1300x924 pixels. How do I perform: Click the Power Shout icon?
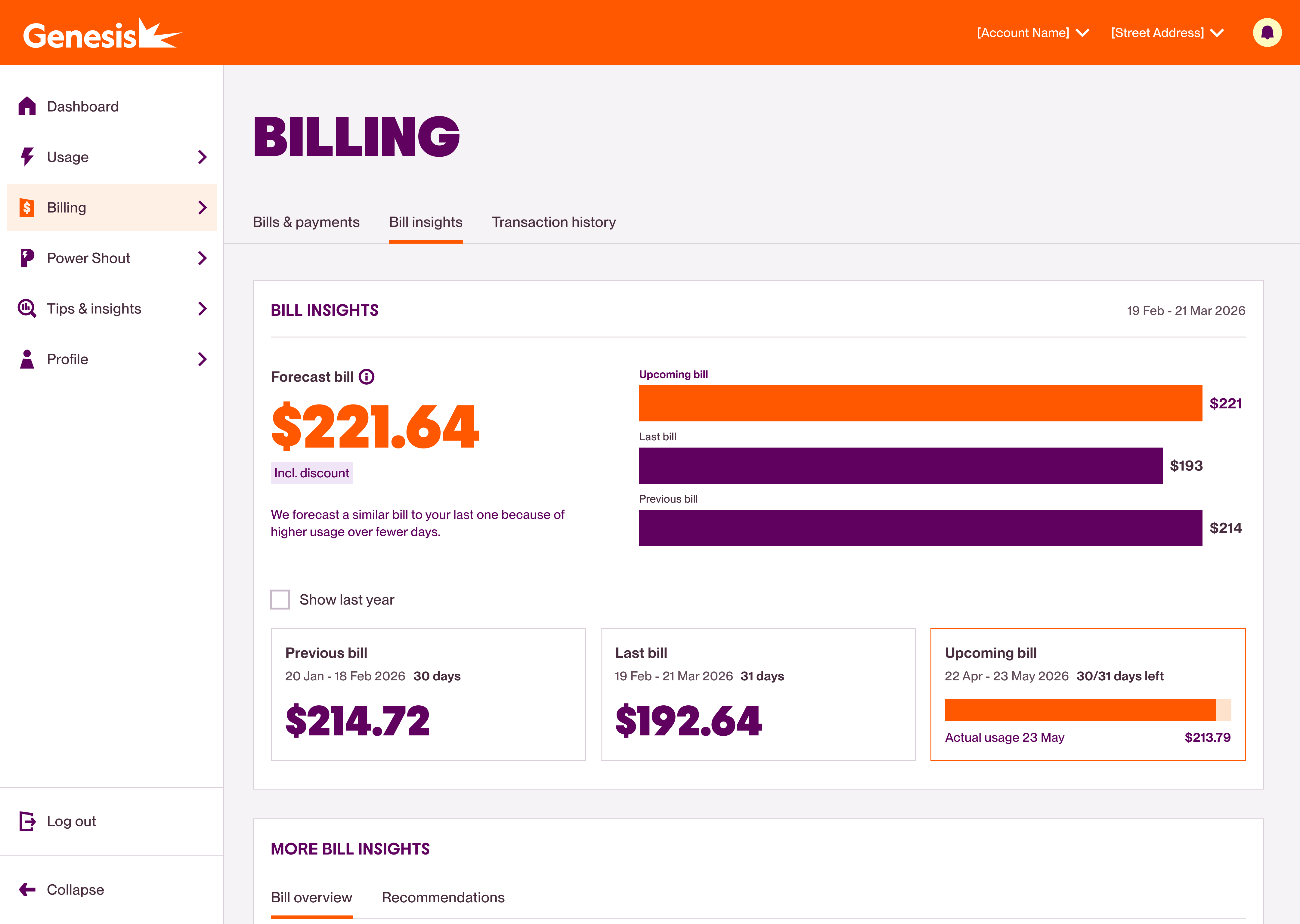tap(27, 258)
